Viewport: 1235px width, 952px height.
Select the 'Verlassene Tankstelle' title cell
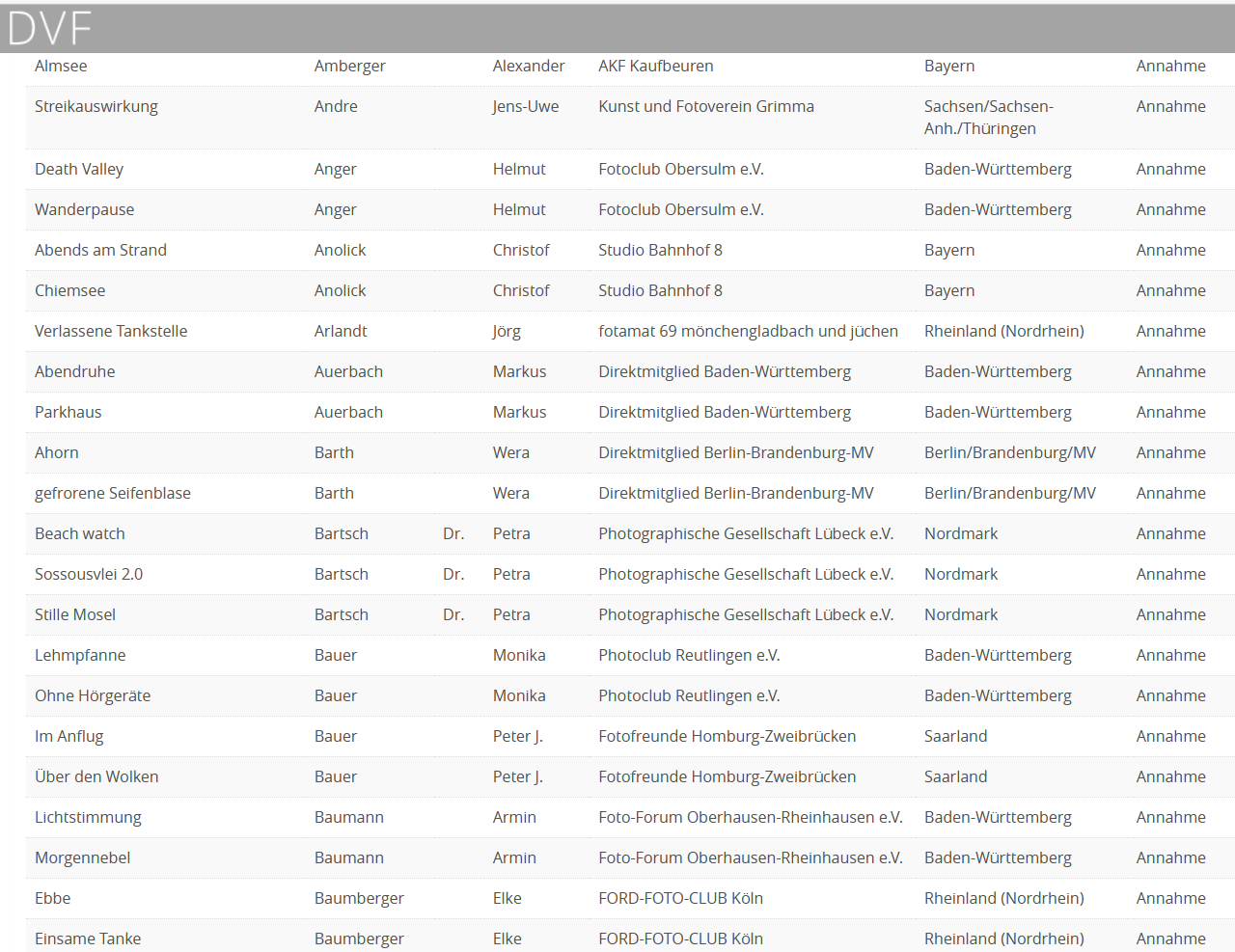(111, 331)
